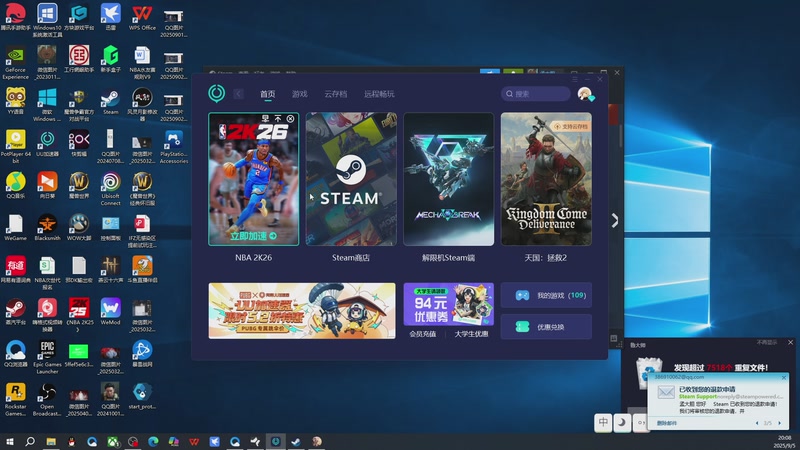The width and height of the screenshot is (800, 450).
Task: Open the Steam taskbar button
Action: point(296,441)
